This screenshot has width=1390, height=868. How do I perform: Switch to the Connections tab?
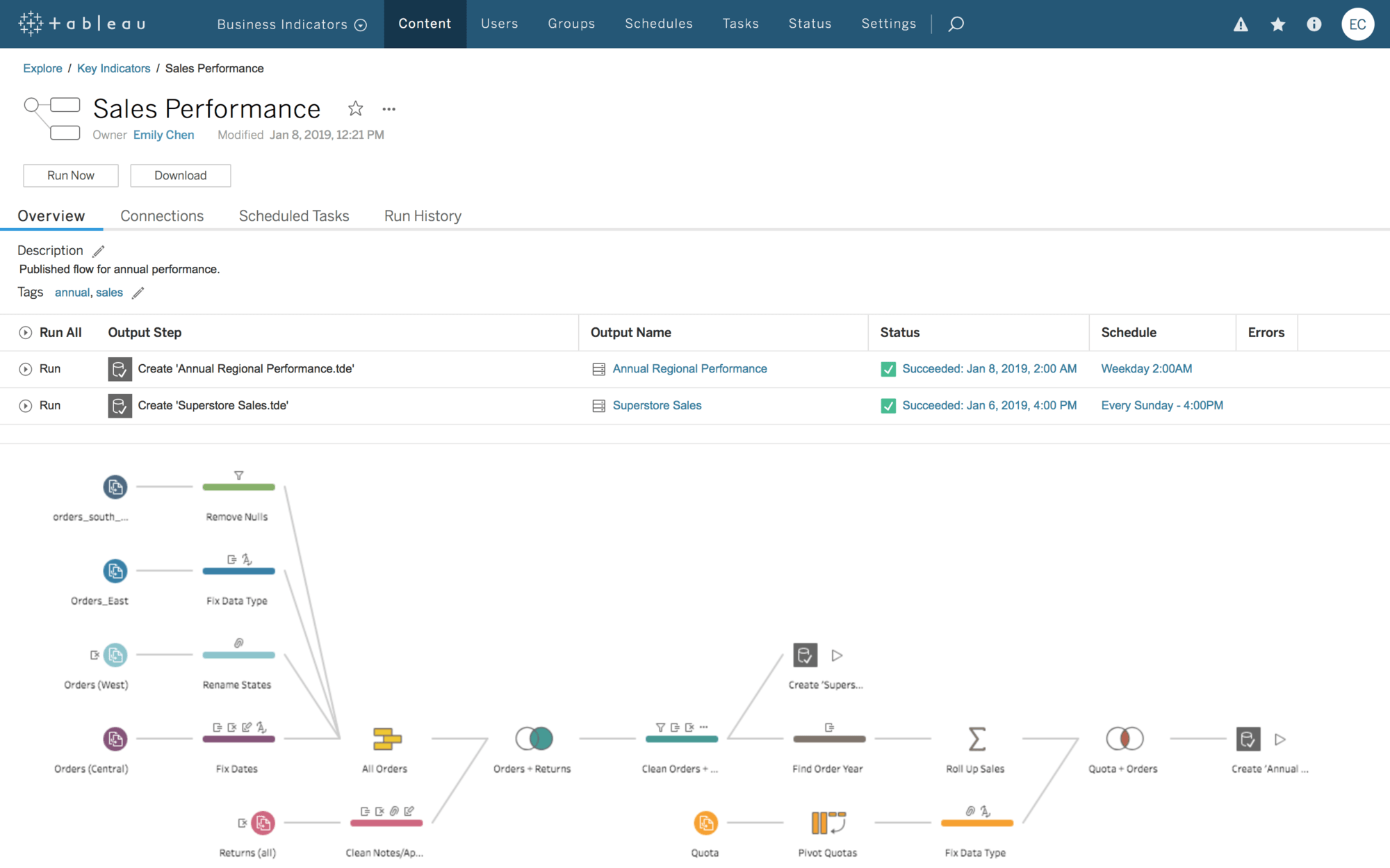pyautogui.click(x=162, y=216)
